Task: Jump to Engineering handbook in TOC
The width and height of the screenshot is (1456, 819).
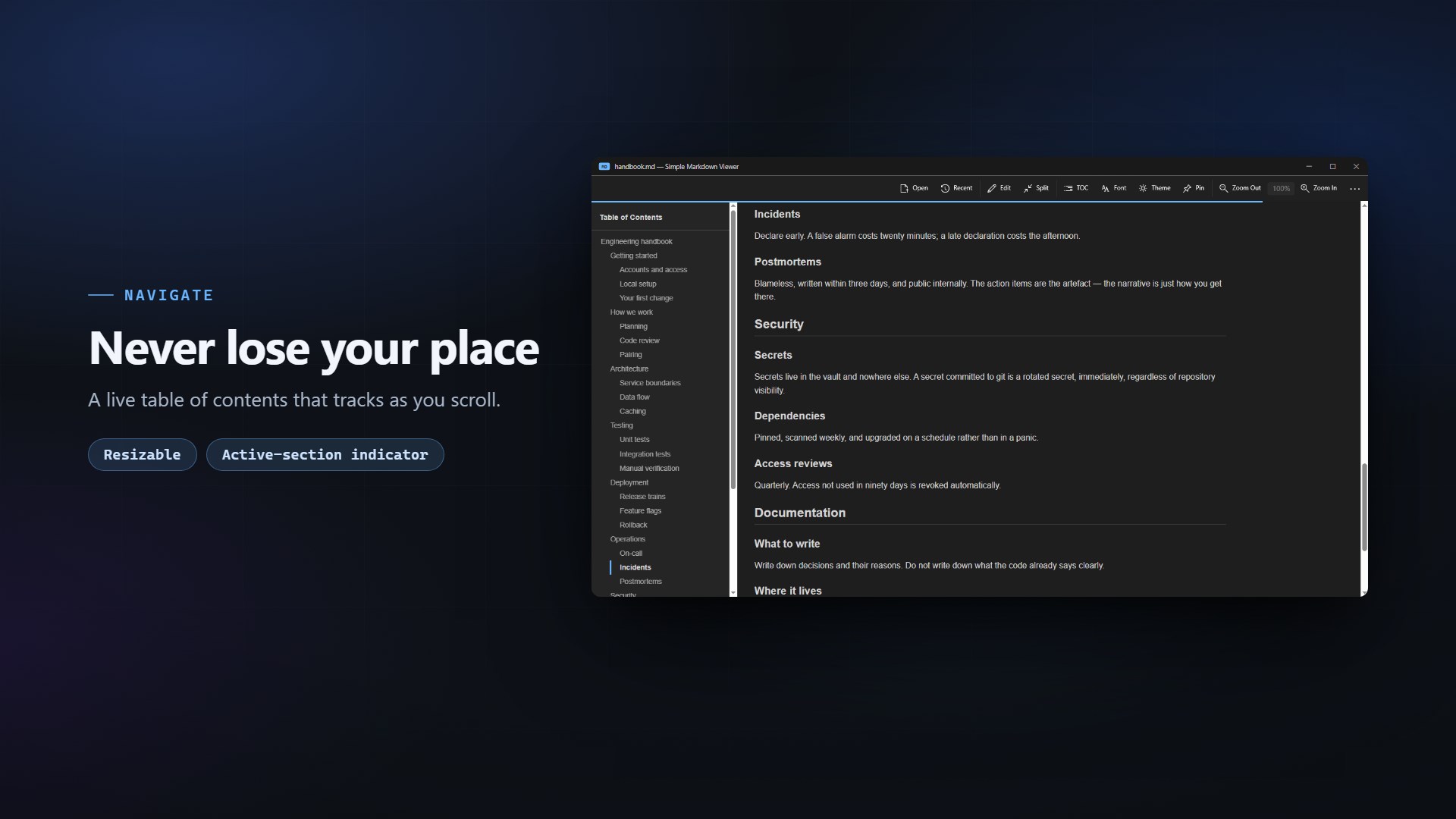Action: point(636,242)
